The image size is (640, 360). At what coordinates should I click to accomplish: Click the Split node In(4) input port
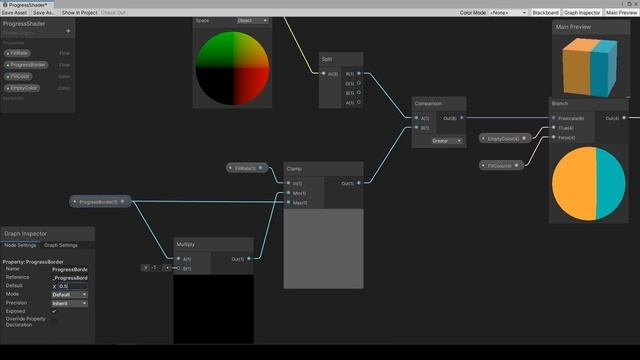click(324, 73)
